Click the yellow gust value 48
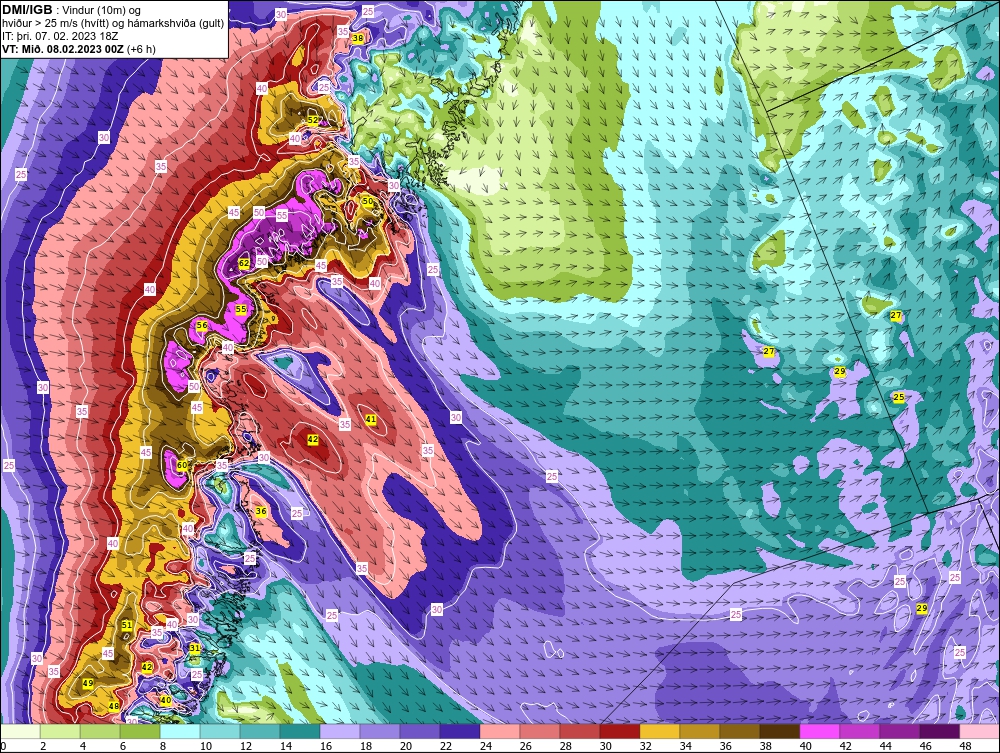The image size is (1000, 753). click(114, 706)
